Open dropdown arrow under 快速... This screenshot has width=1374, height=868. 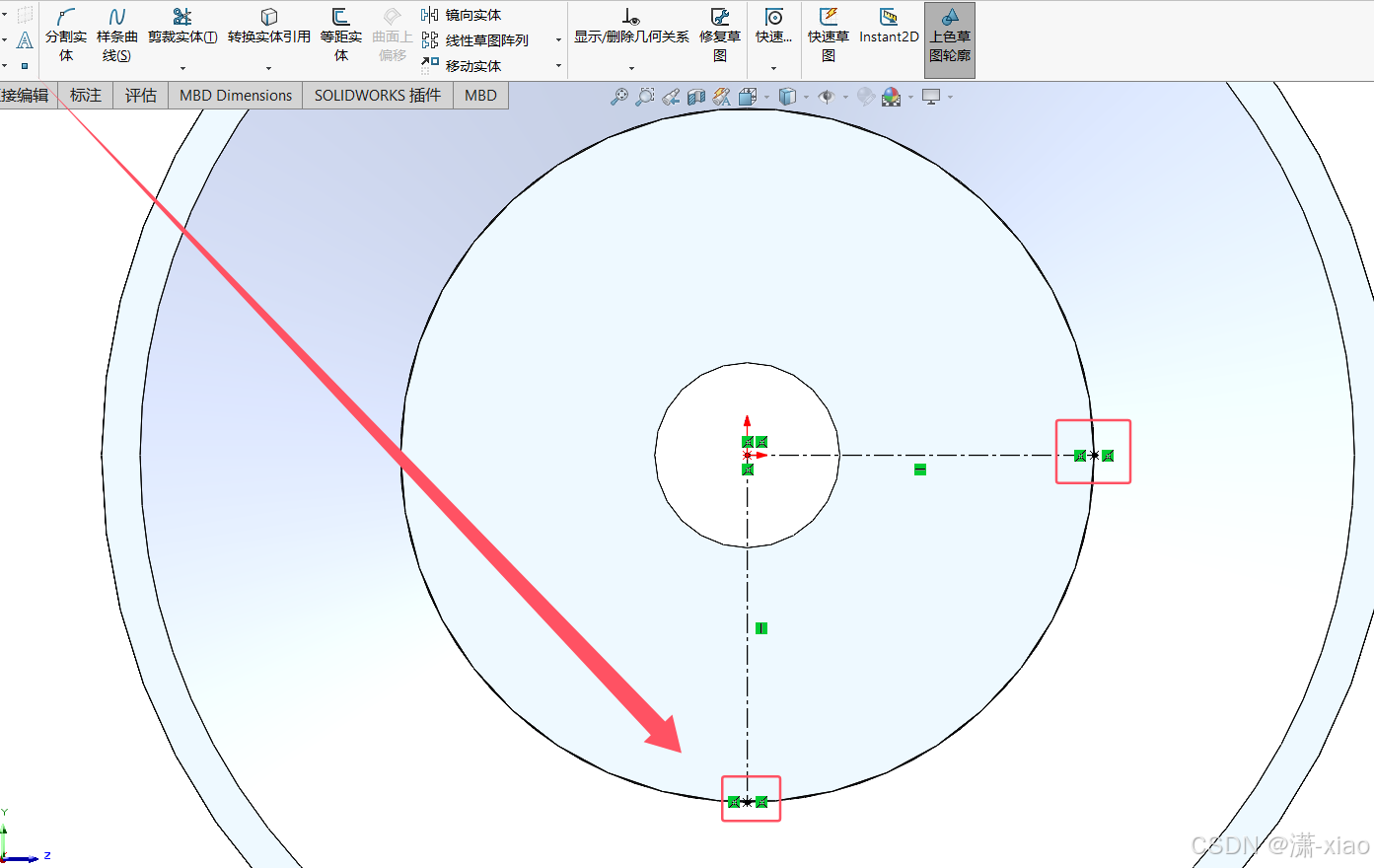[773, 68]
